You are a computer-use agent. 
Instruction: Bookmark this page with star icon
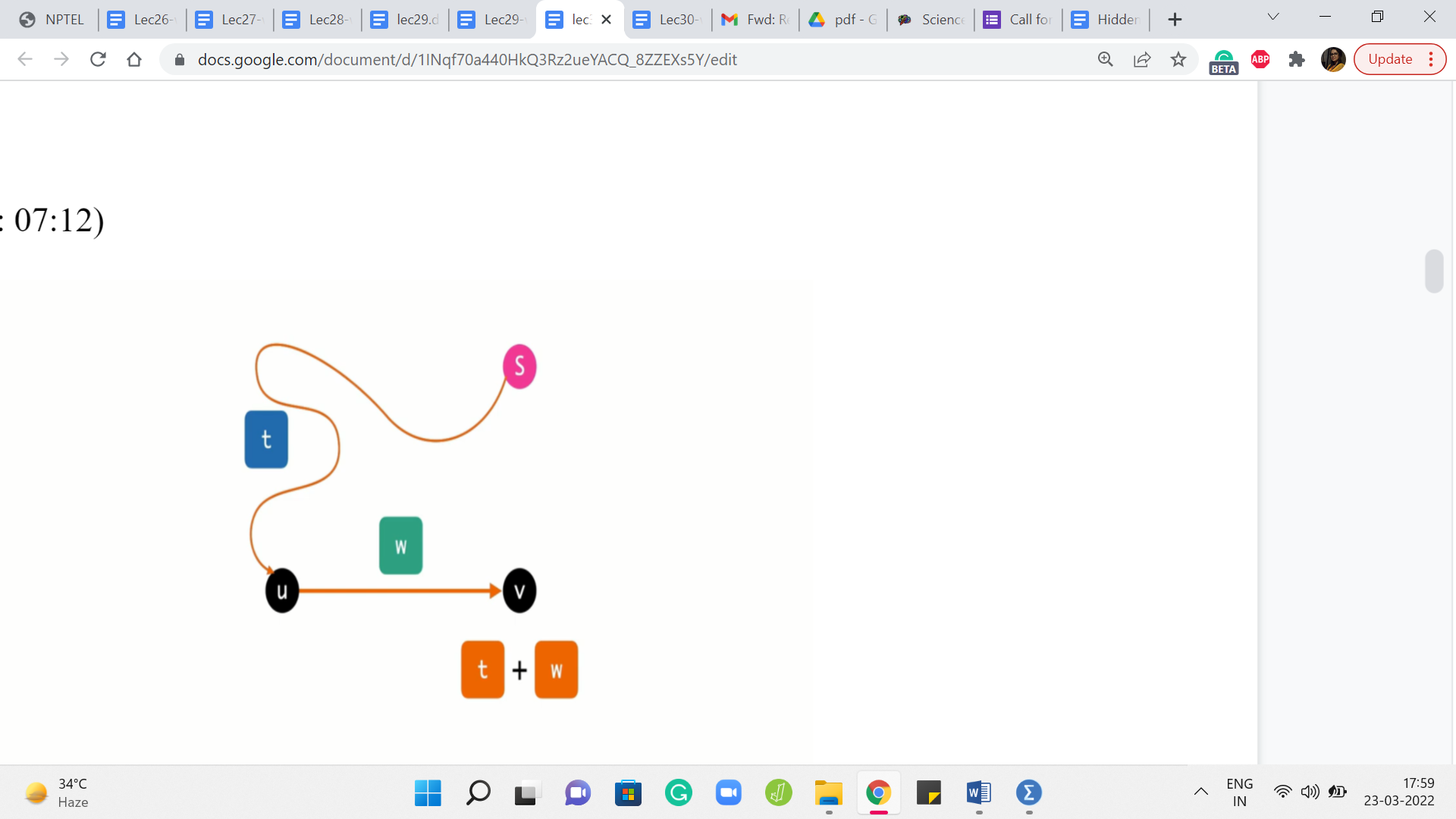coord(1178,59)
